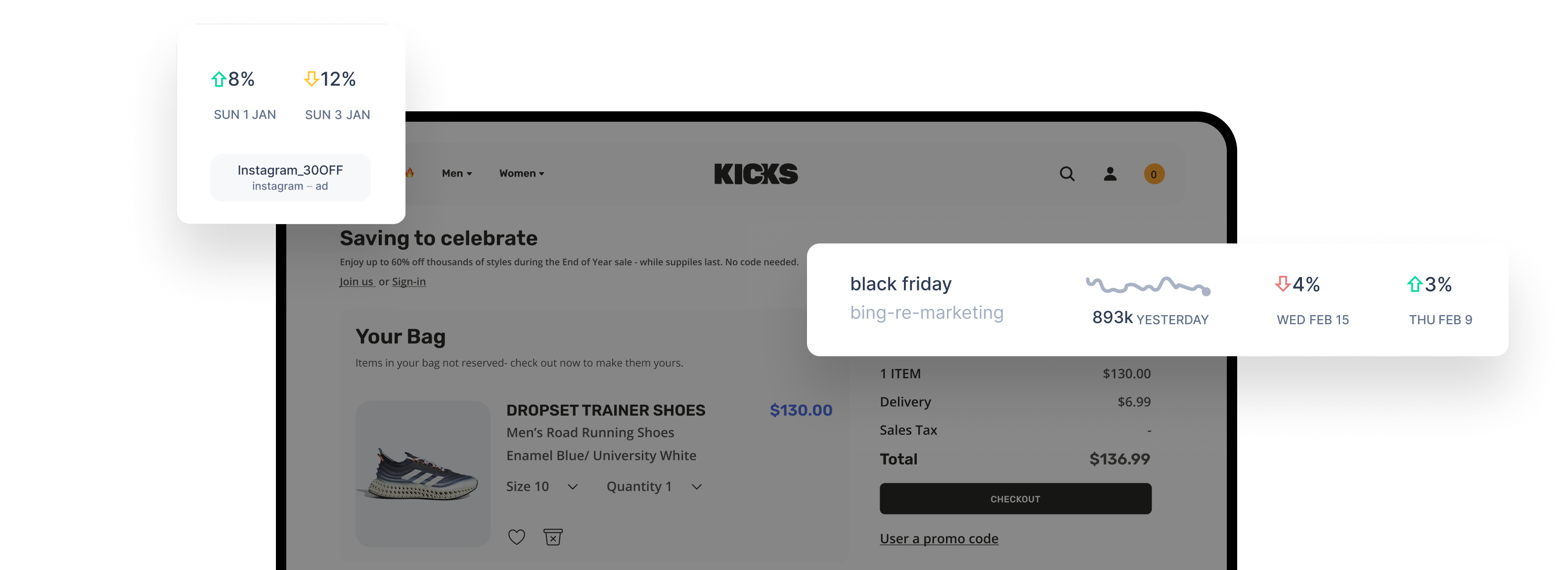Screen dimensions: 1568x570
Task: Click the yellow down arrow beside 12%
Action: pyautogui.click(x=311, y=79)
